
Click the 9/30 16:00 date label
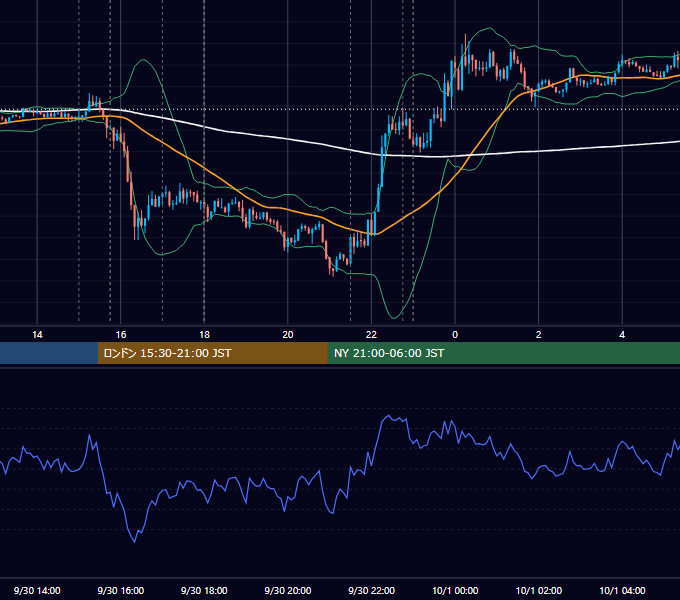point(121,590)
